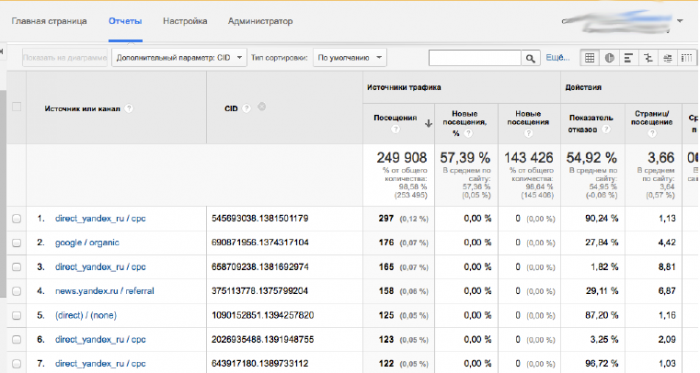Open help icon next to Источник или канал
The width and height of the screenshot is (700, 373).
[x=129, y=108]
